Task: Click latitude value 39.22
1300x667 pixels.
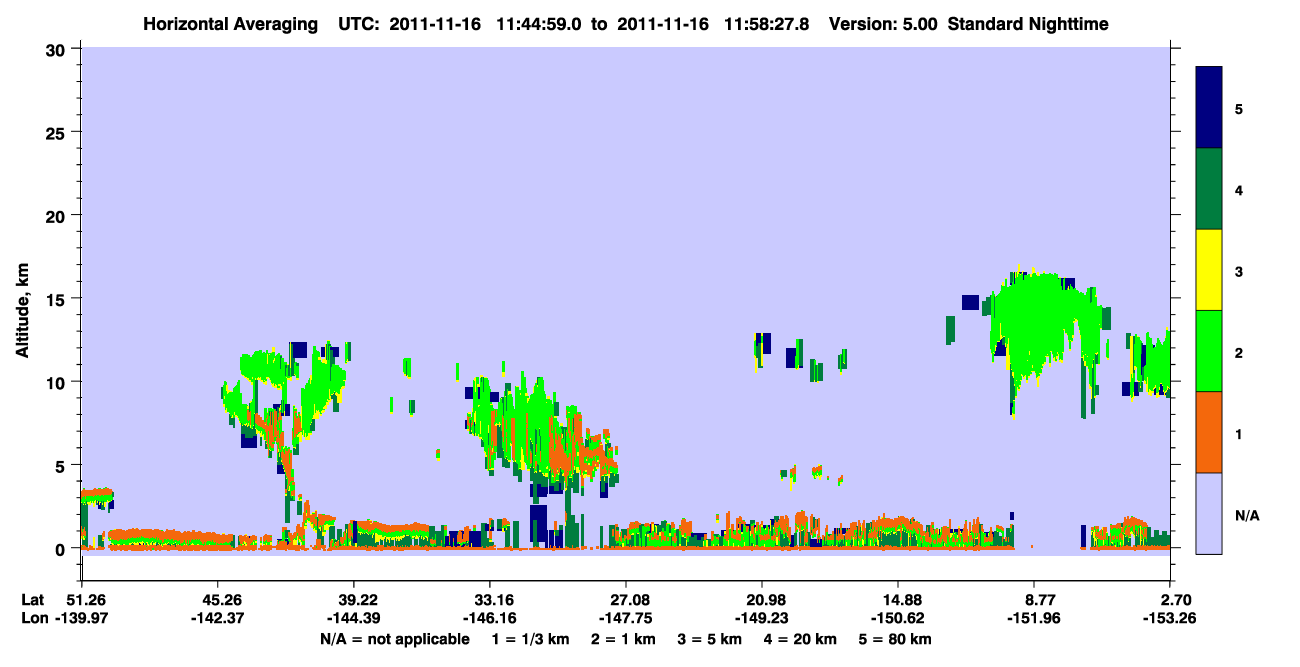Action: pos(353,600)
